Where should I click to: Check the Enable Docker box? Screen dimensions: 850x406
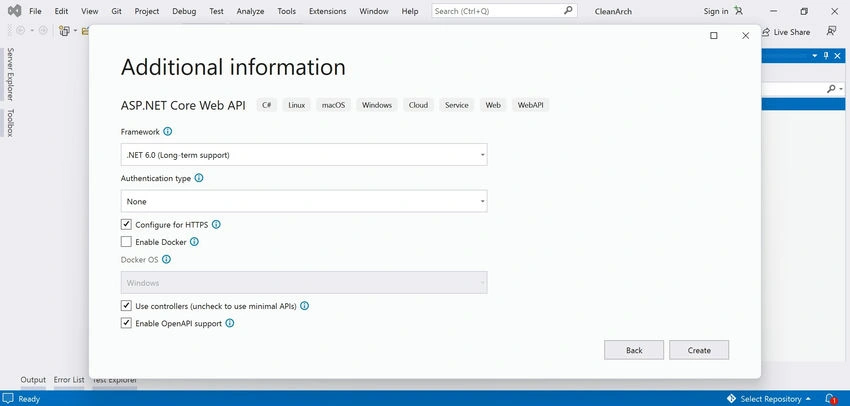coord(126,241)
